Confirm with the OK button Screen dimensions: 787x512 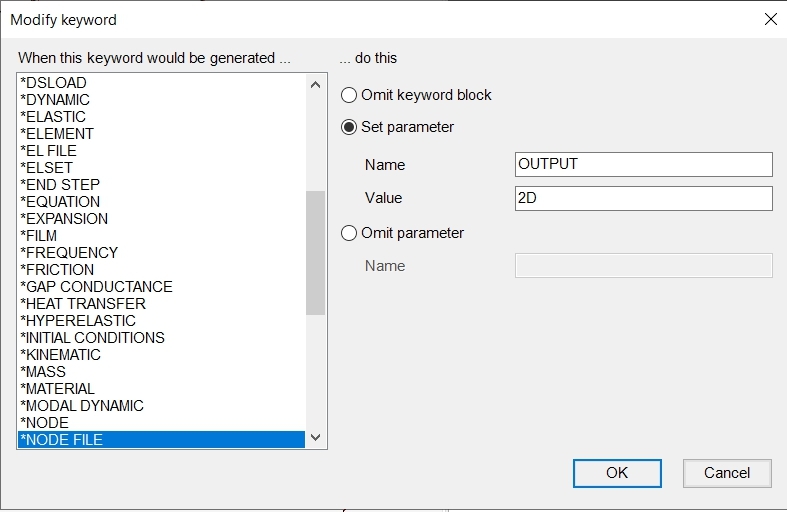tap(617, 473)
